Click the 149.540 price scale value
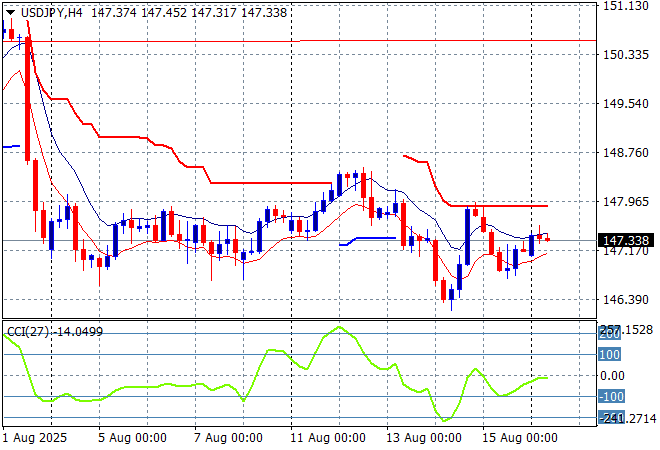The height and width of the screenshot is (450, 660). point(626,104)
